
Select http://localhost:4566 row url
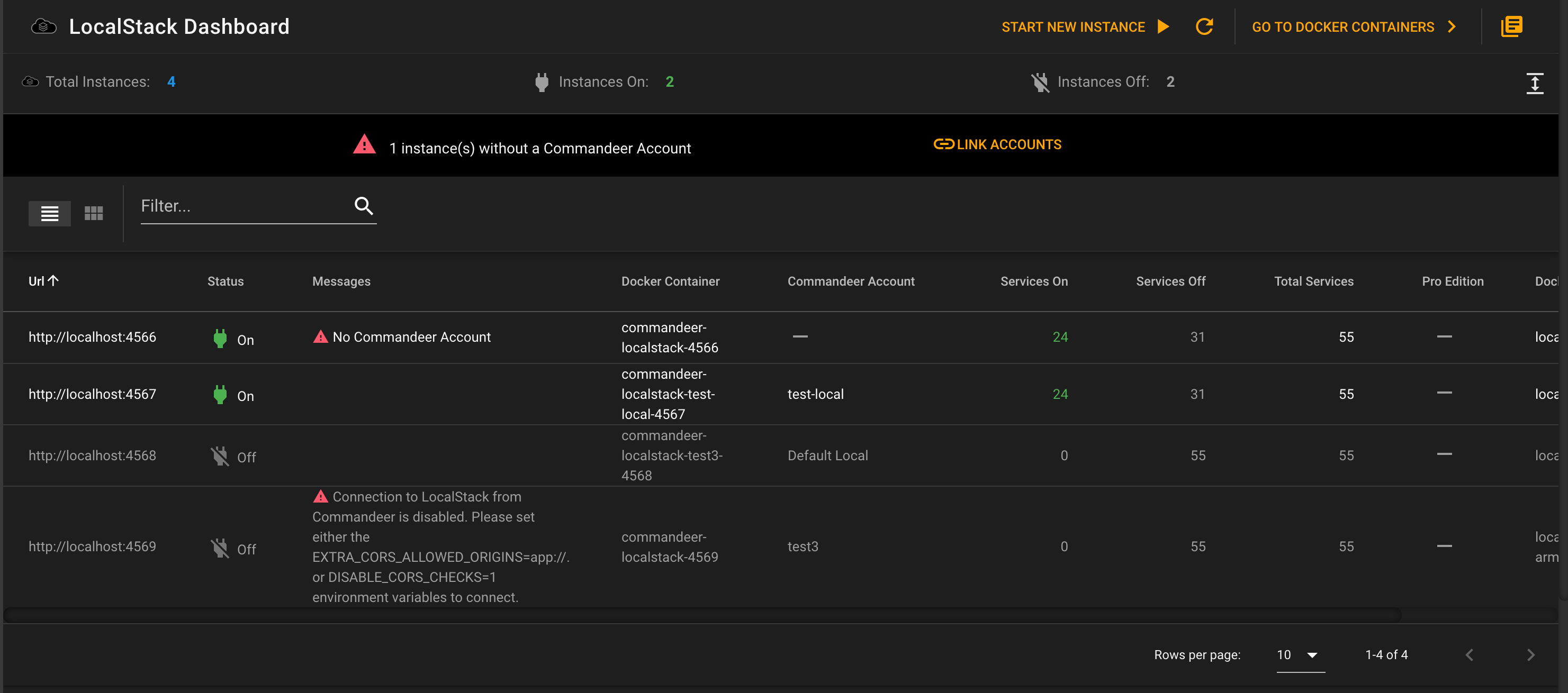(x=93, y=336)
